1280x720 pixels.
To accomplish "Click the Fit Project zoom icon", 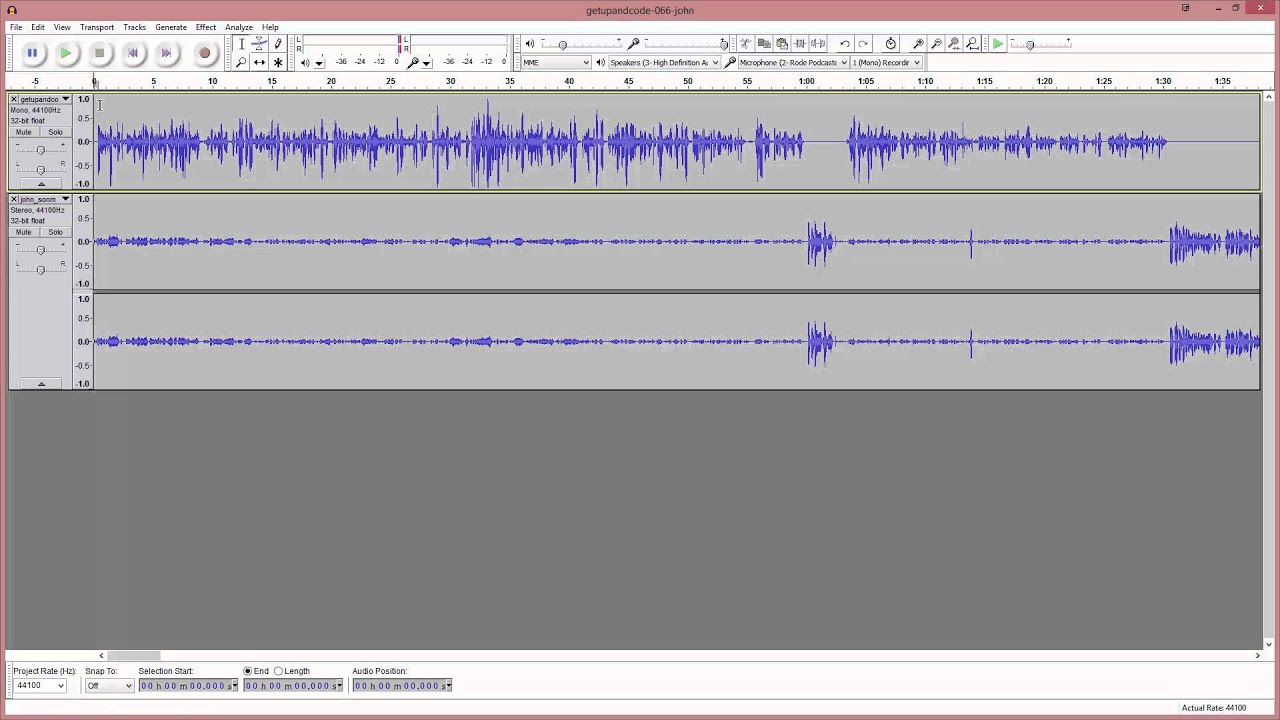I will 972,44.
